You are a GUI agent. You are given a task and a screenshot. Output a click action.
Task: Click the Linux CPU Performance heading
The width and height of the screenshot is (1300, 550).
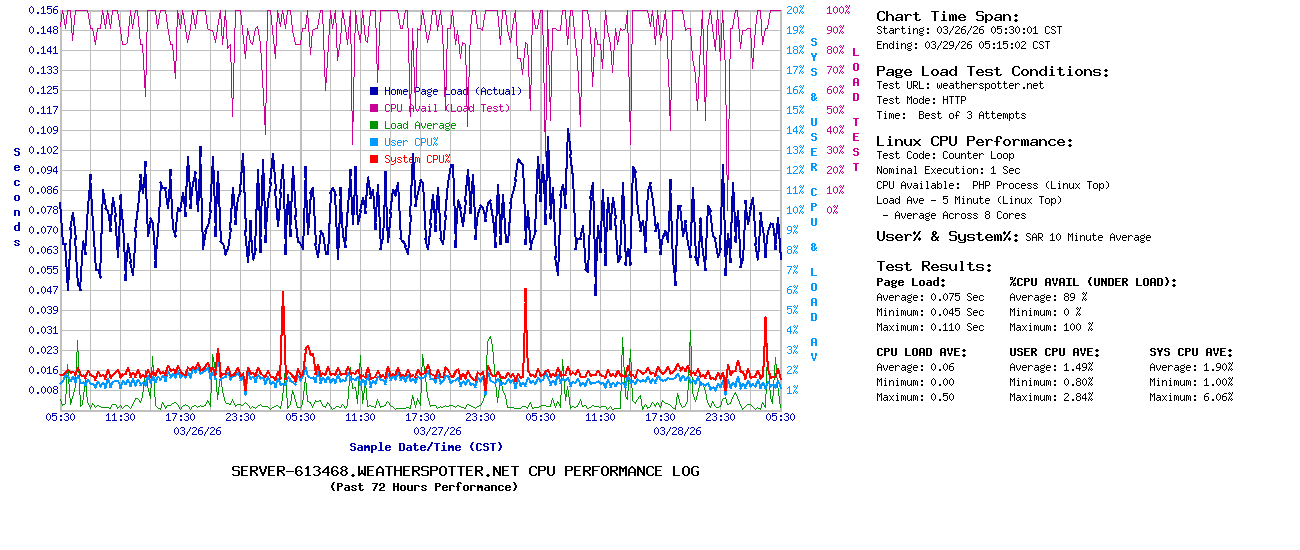coord(974,141)
